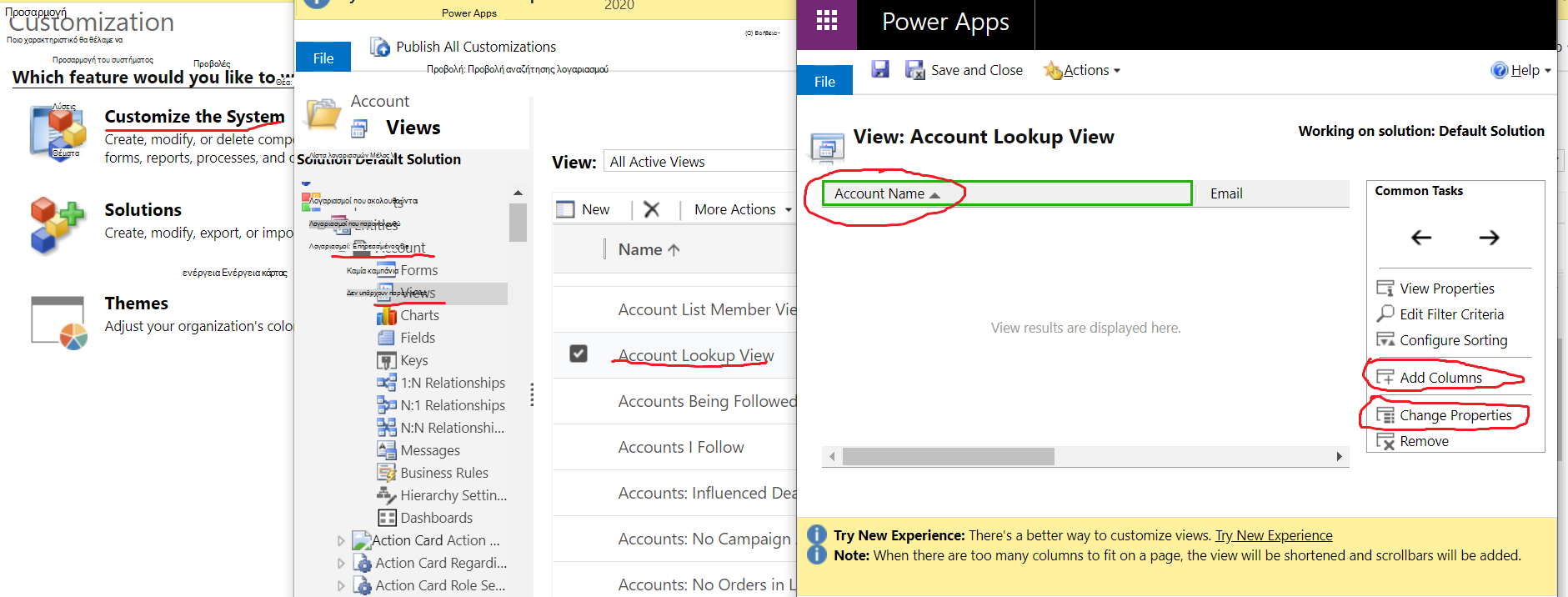This screenshot has height=597, width=1568.
Task: Open the Help dropdown menu
Action: (1520, 70)
